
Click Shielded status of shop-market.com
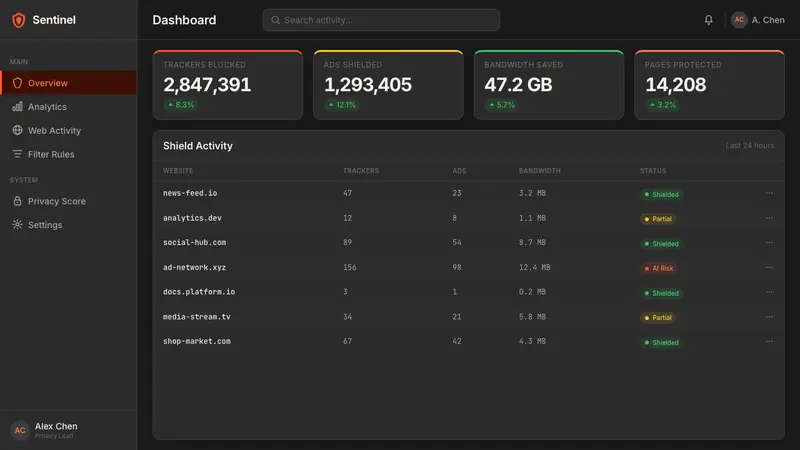pyautogui.click(x=661, y=342)
